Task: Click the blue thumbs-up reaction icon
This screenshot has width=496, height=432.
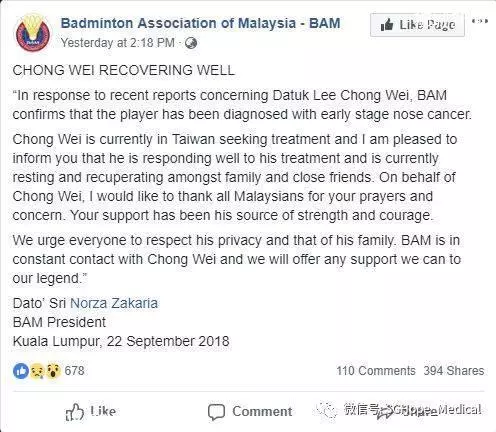Action: point(21,371)
